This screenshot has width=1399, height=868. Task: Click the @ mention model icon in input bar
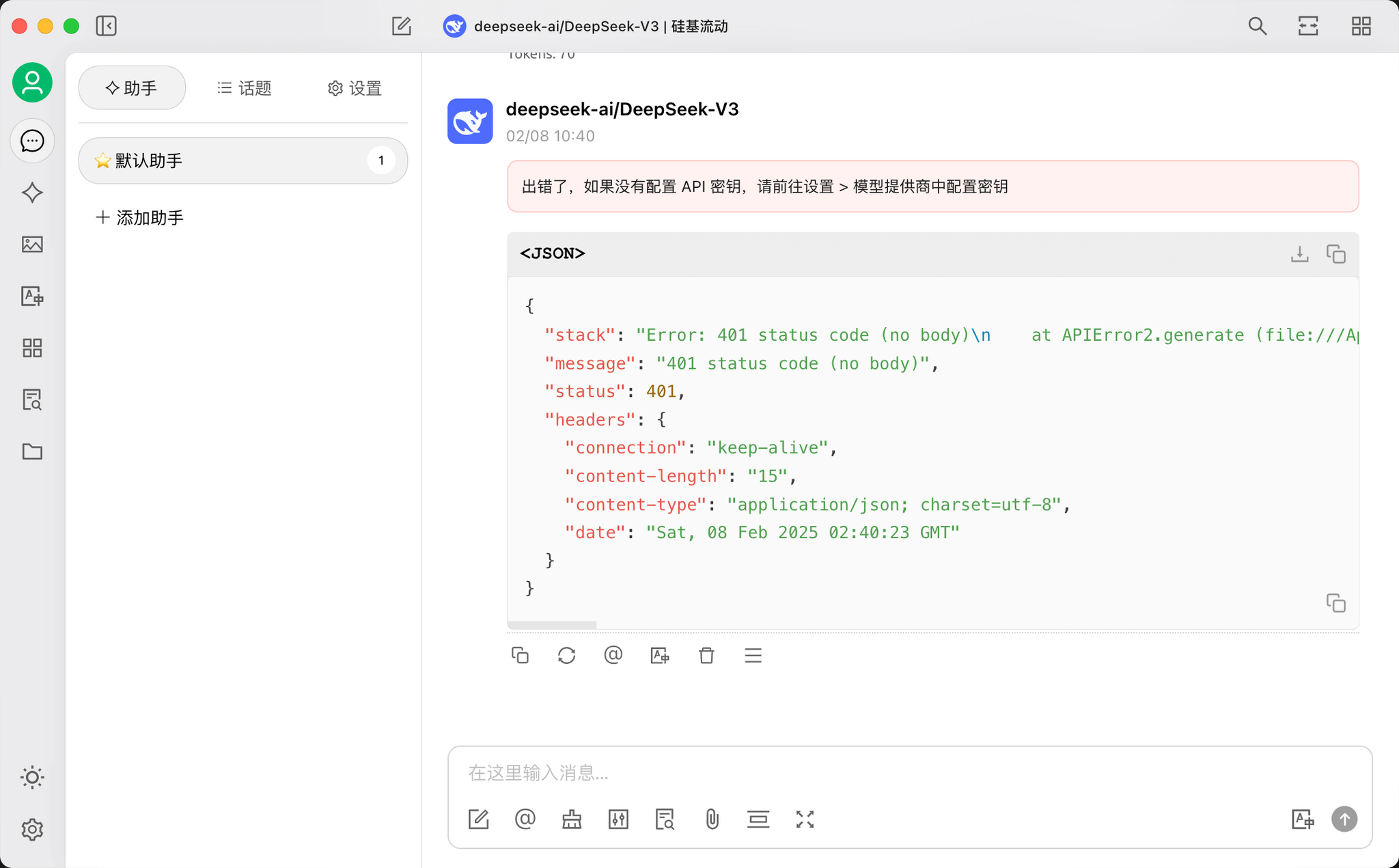tap(525, 819)
